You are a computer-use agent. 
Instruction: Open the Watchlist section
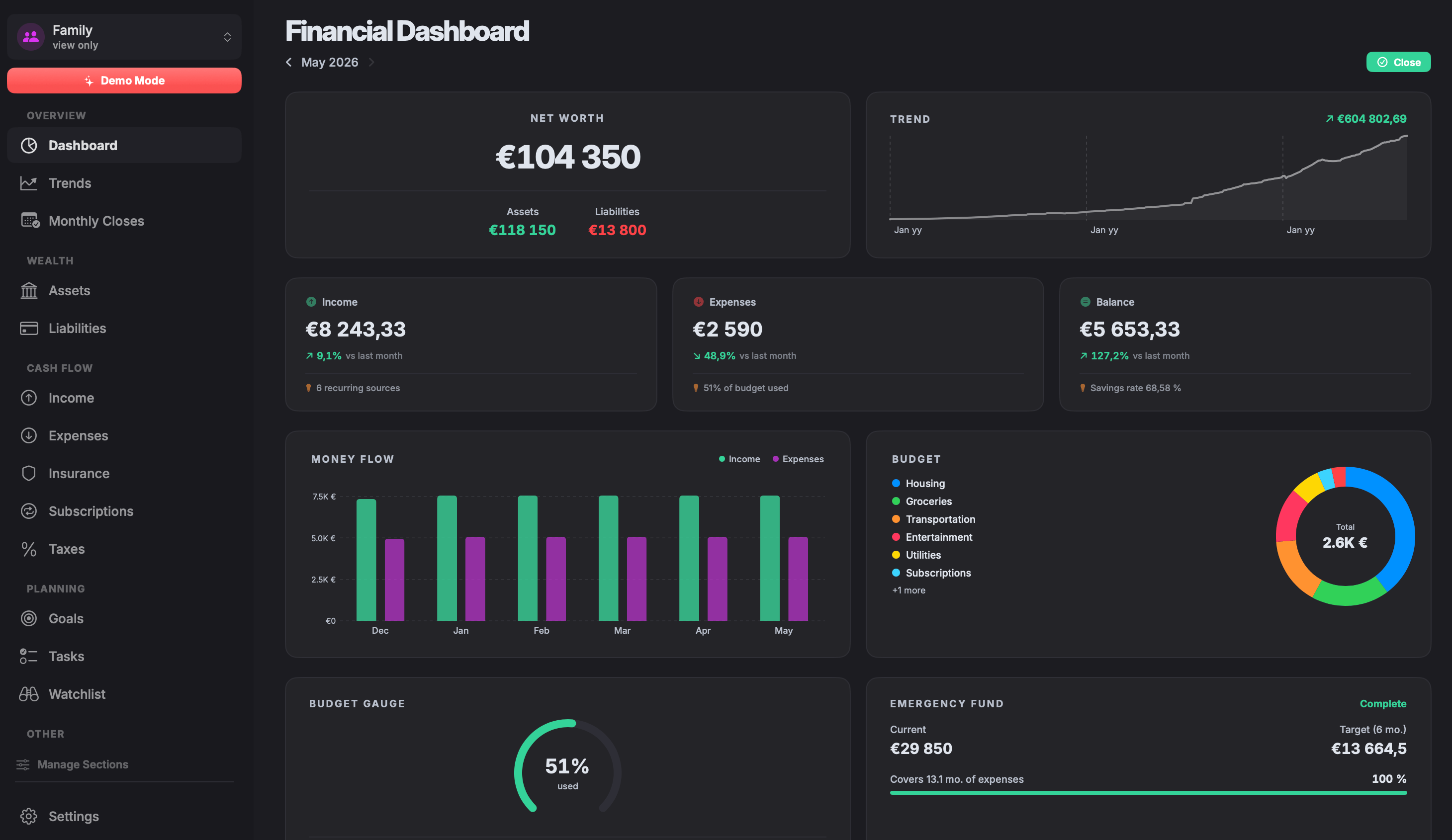click(x=124, y=694)
